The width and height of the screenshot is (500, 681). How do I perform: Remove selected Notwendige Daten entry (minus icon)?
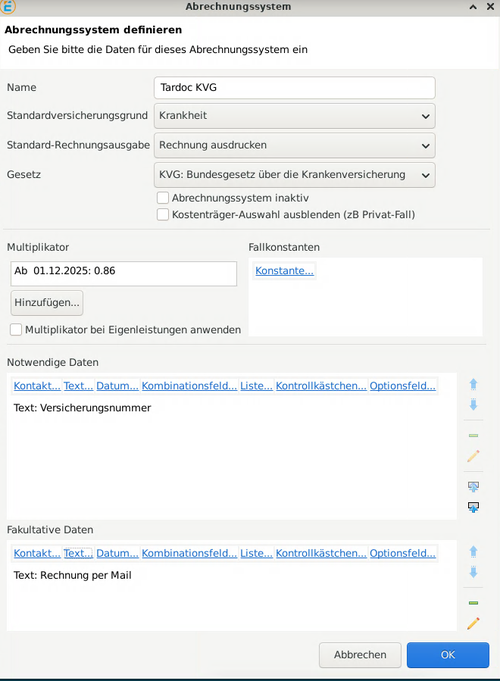tap(474, 435)
